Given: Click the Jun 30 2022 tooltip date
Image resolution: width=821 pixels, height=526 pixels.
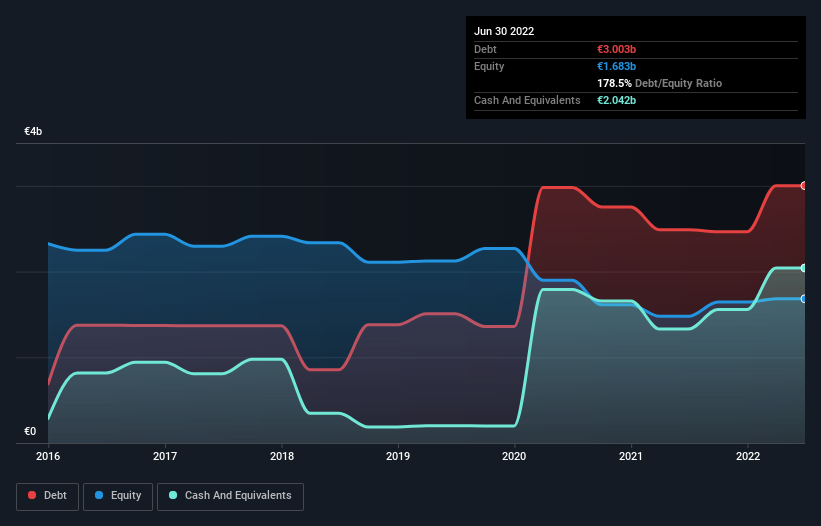Looking at the screenshot, I should click(504, 31).
